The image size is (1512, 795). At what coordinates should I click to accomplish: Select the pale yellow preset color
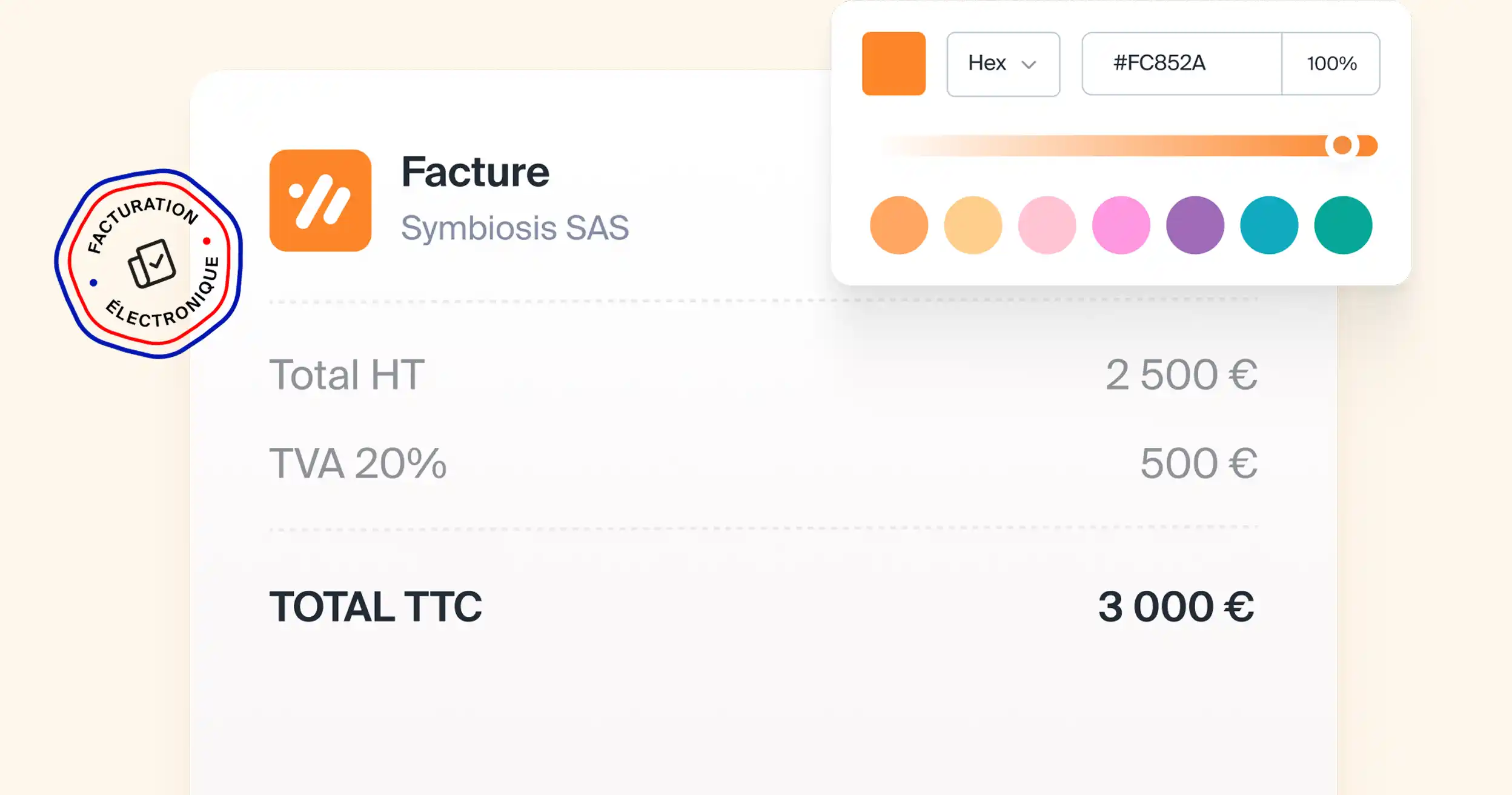click(973, 225)
